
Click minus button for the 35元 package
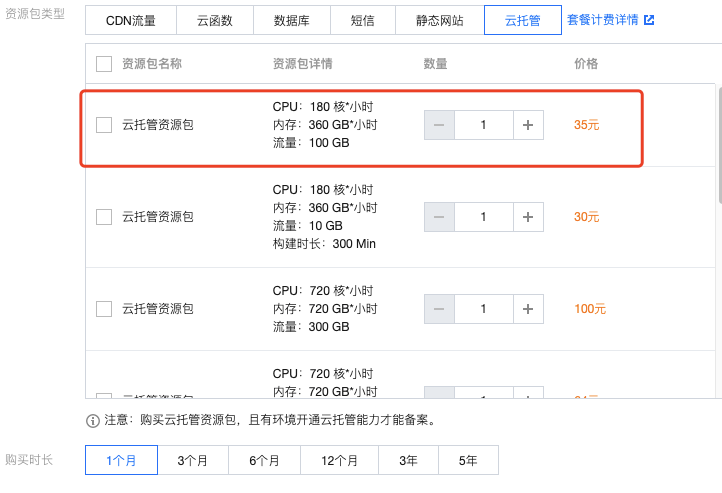(x=439, y=125)
